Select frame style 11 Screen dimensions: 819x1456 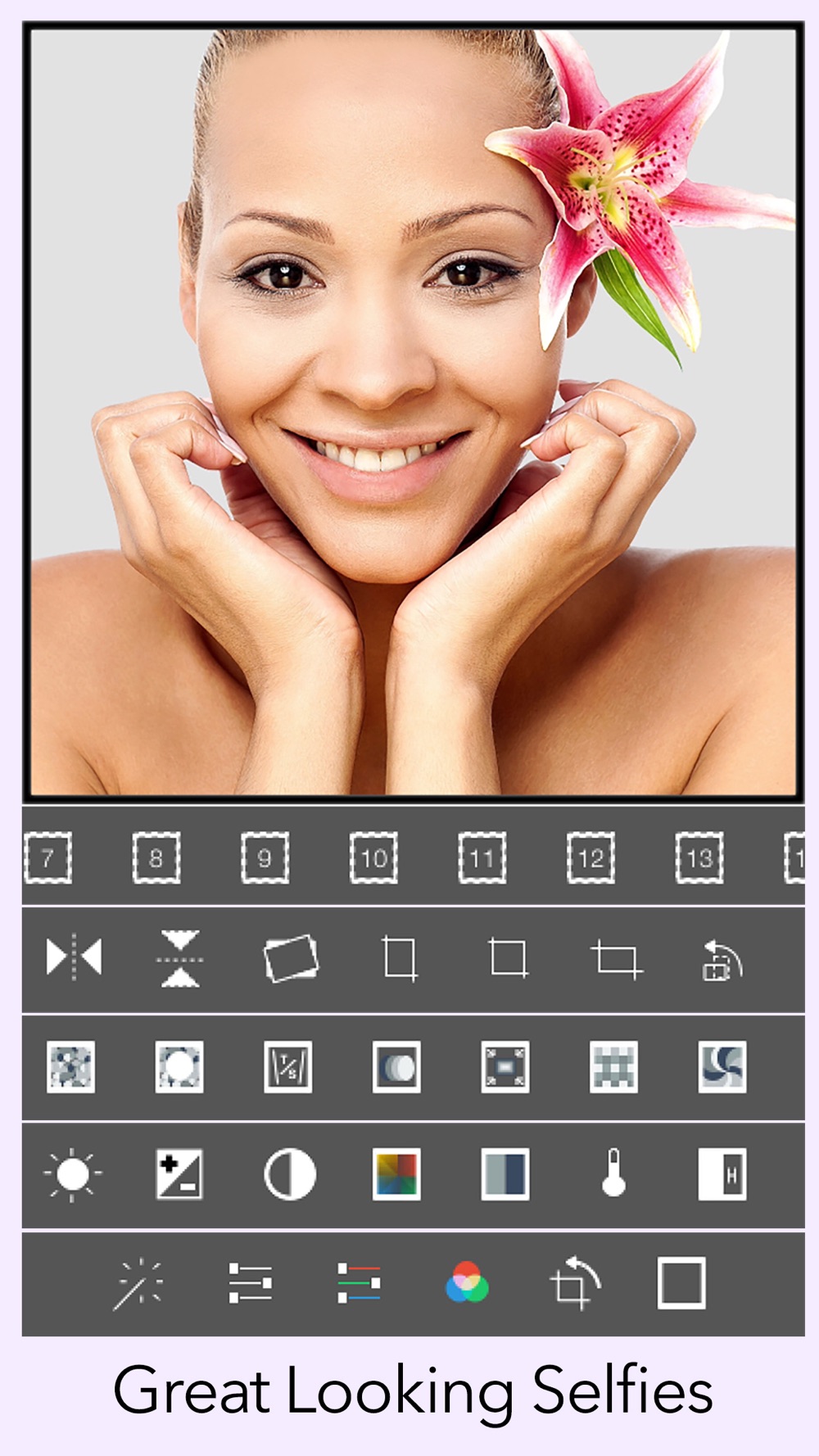tap(482, 857)
